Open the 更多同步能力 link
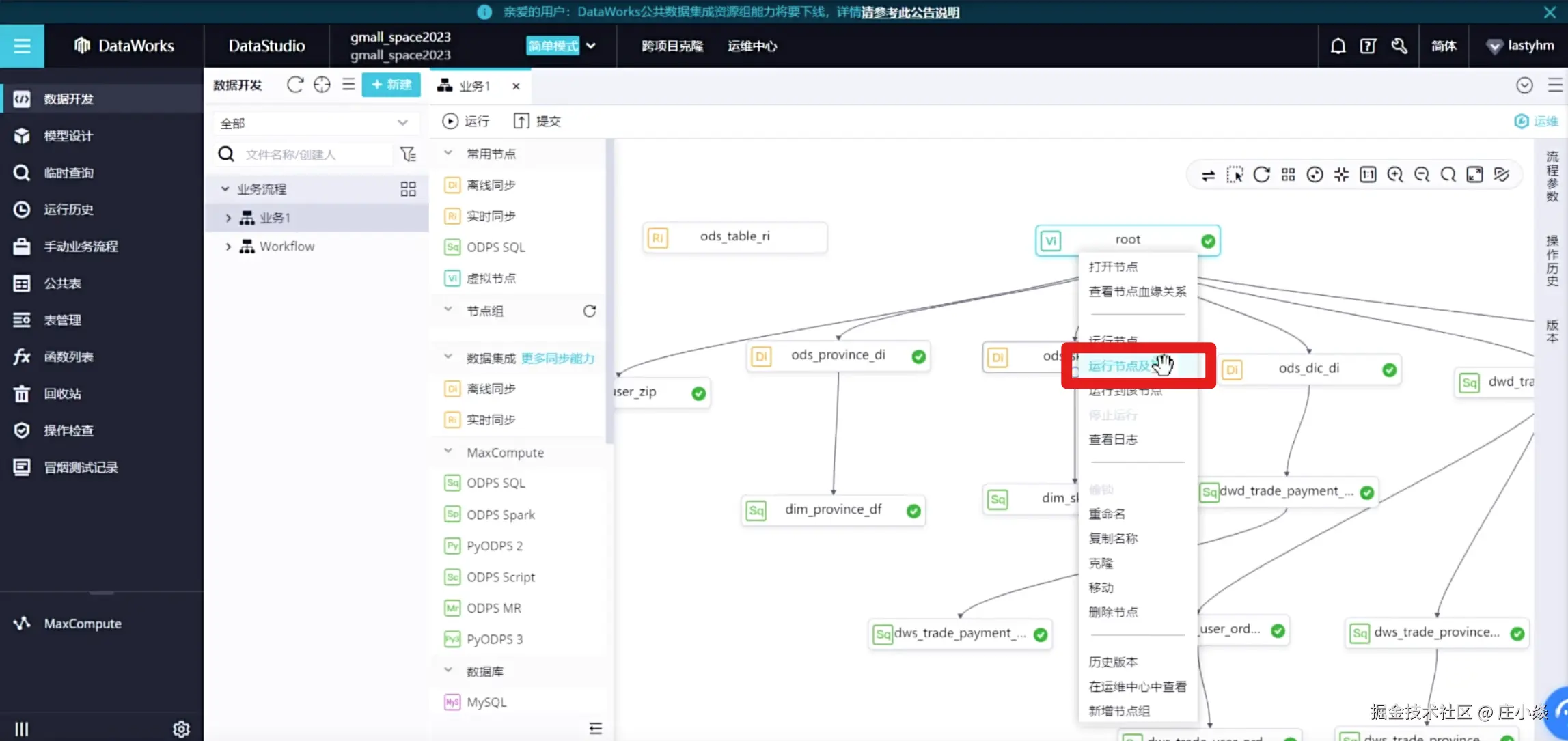Screen dimensions: 1568x741 558,359
